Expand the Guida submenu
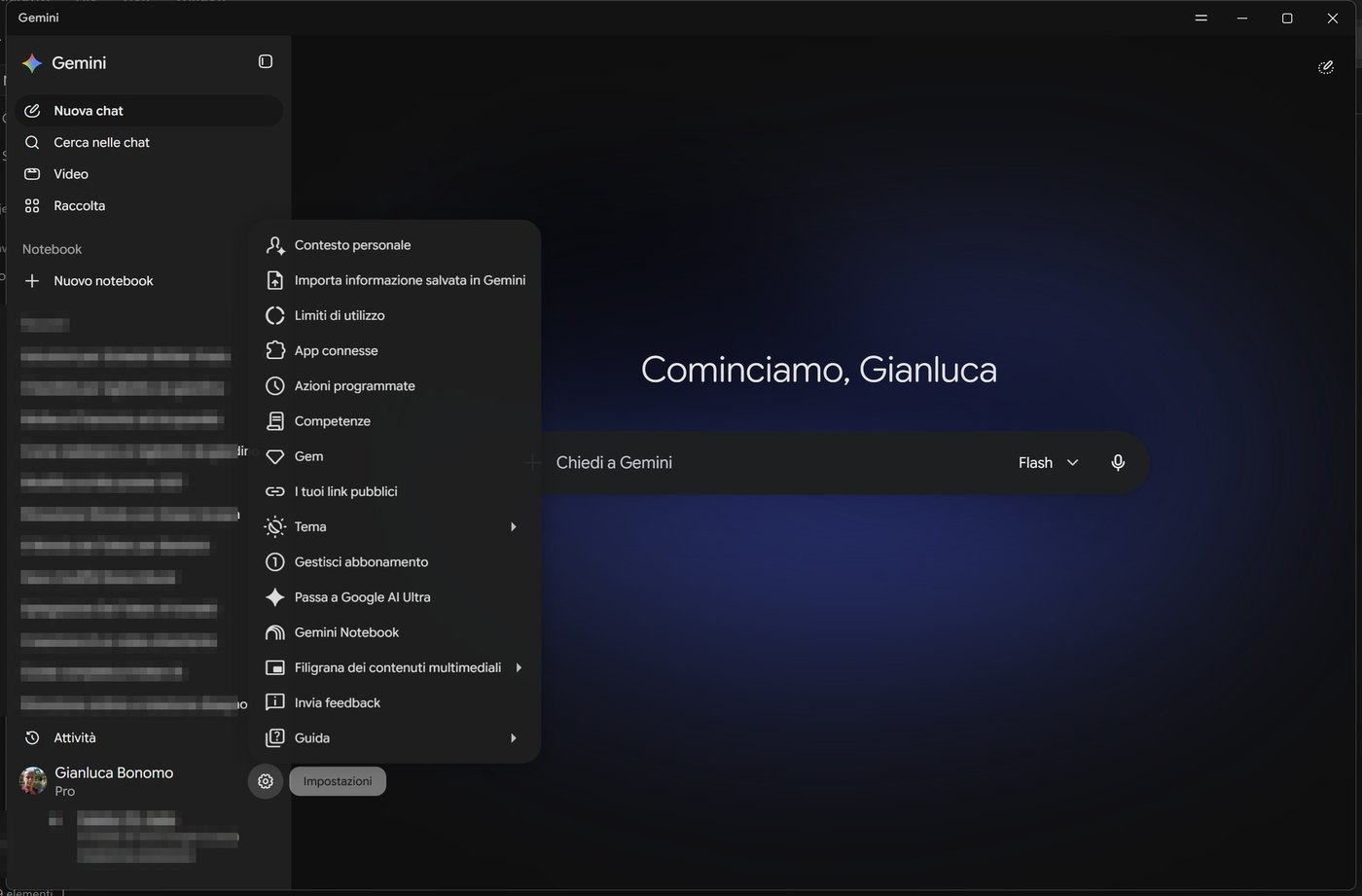Screen dimensions: 1362x896 click(x=394, y=737)
